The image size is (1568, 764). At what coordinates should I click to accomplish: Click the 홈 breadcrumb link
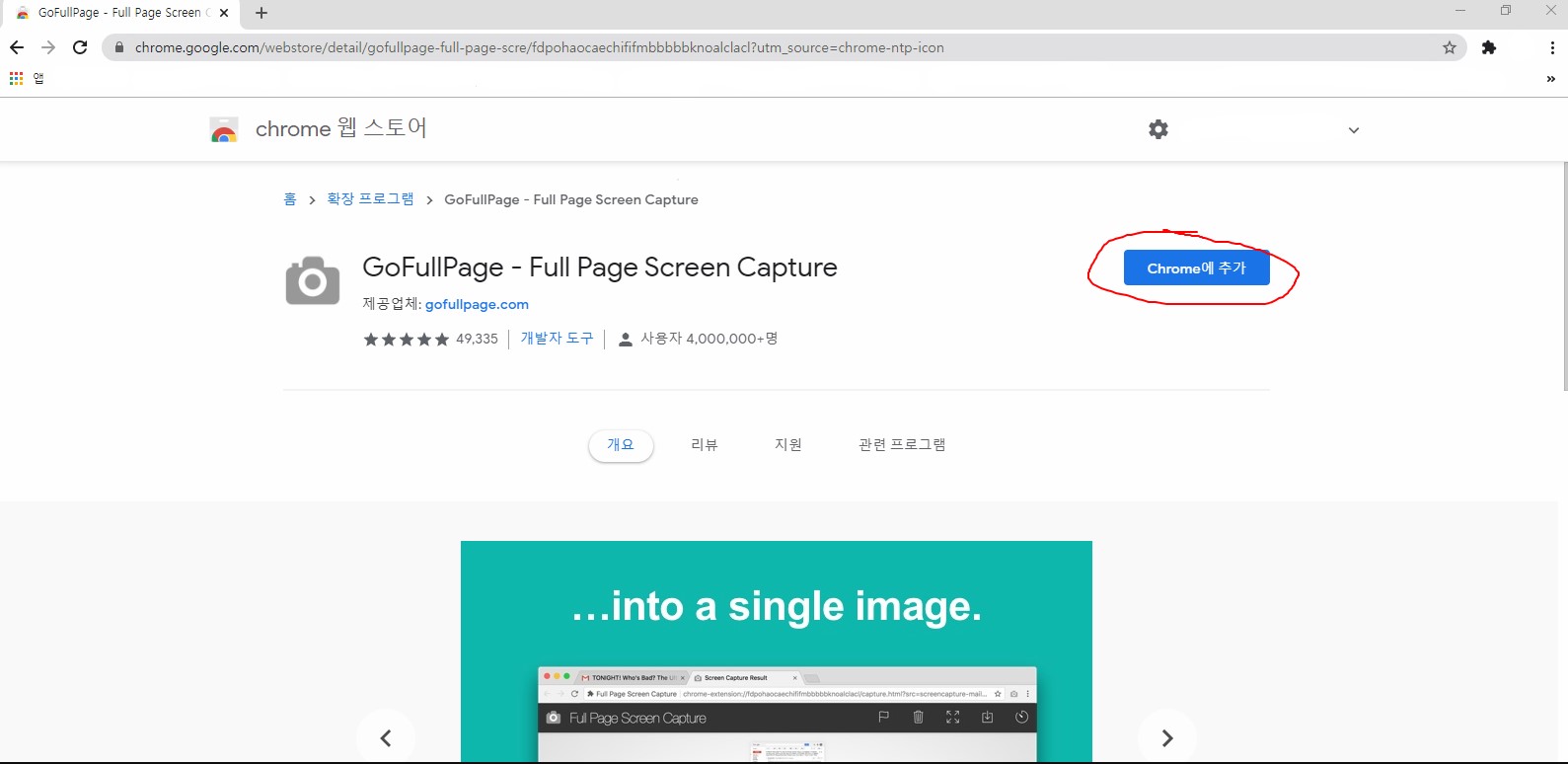(290, 199)
